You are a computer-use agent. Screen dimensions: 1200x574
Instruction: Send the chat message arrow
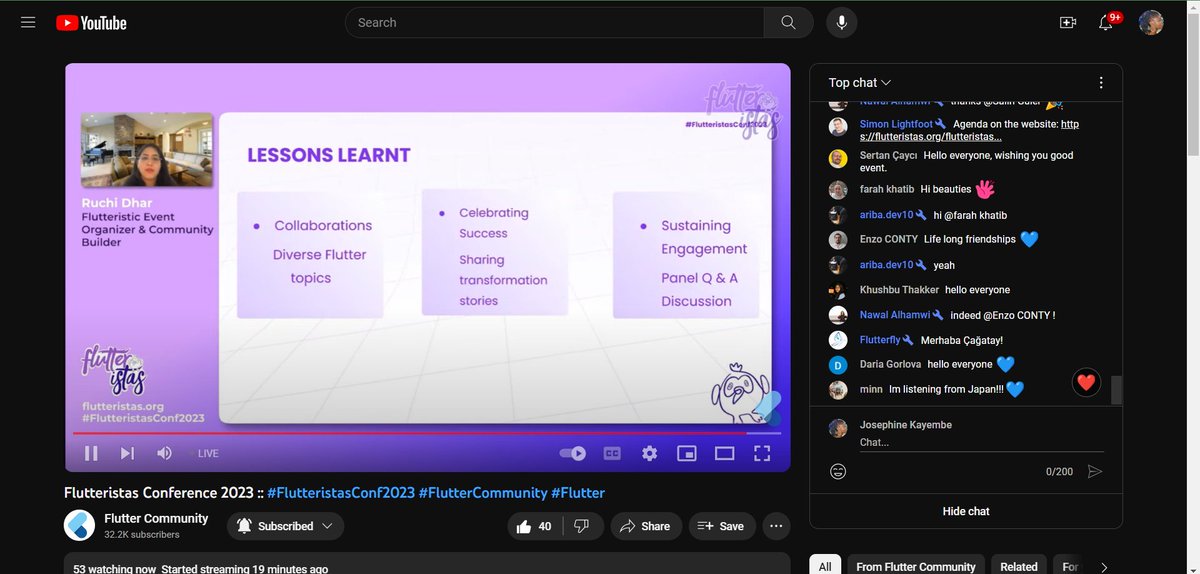(1095, 471)
